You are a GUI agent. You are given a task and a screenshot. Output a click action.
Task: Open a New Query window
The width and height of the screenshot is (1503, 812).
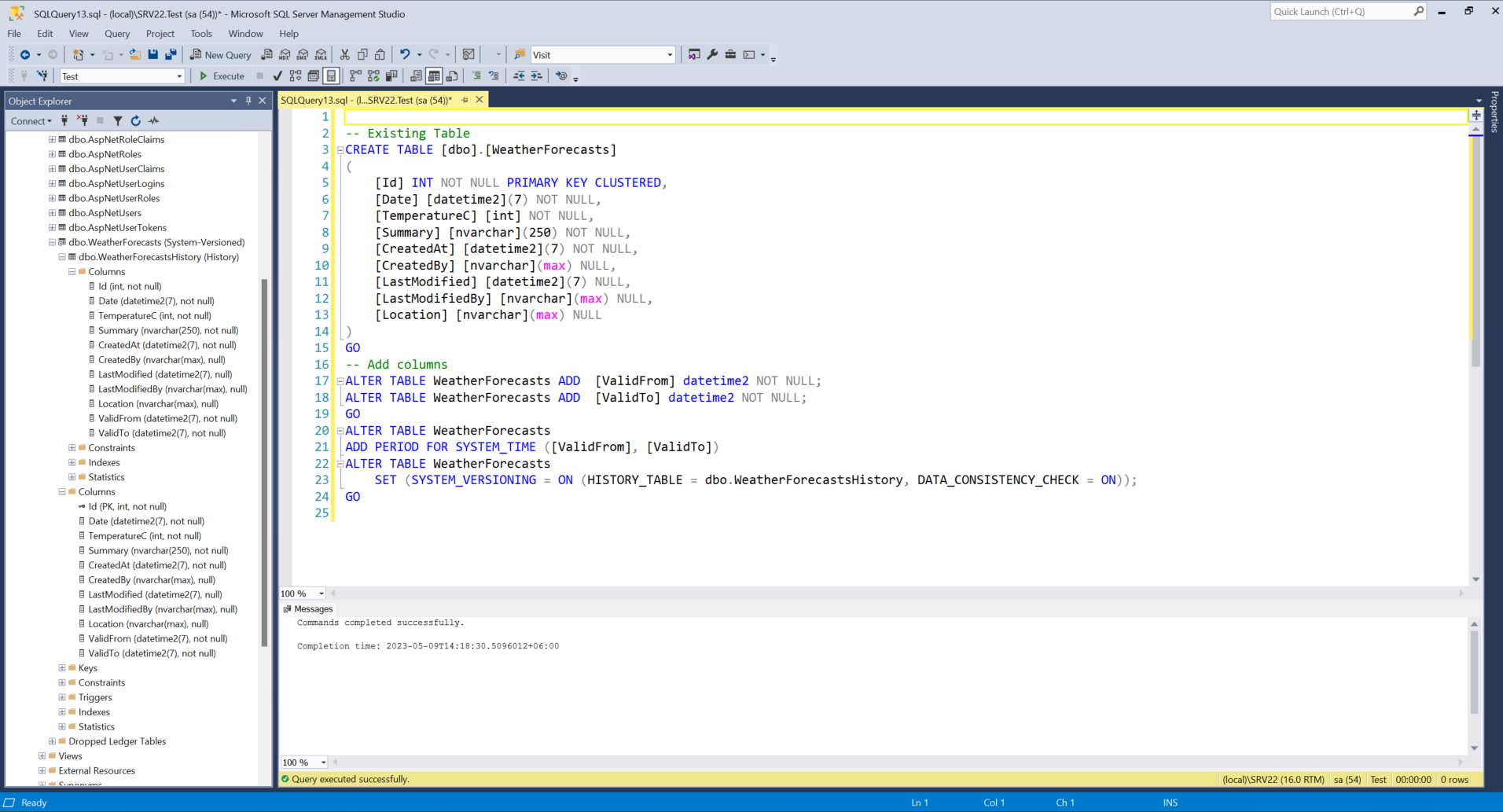220,54
